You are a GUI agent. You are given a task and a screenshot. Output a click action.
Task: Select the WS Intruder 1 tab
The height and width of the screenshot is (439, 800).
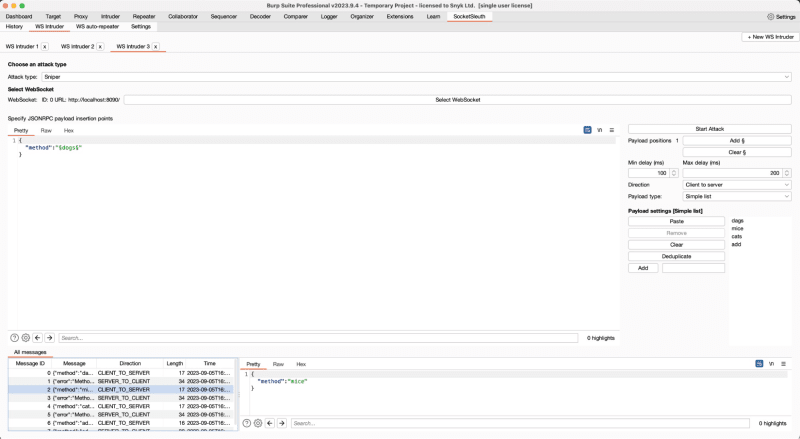pyautogui.click(x=22, y=46)
